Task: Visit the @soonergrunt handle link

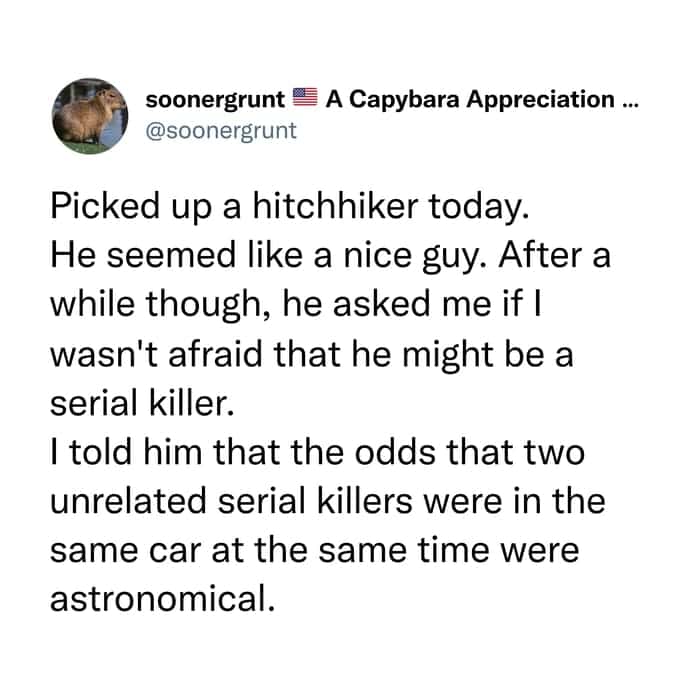Action: (221, 131)
